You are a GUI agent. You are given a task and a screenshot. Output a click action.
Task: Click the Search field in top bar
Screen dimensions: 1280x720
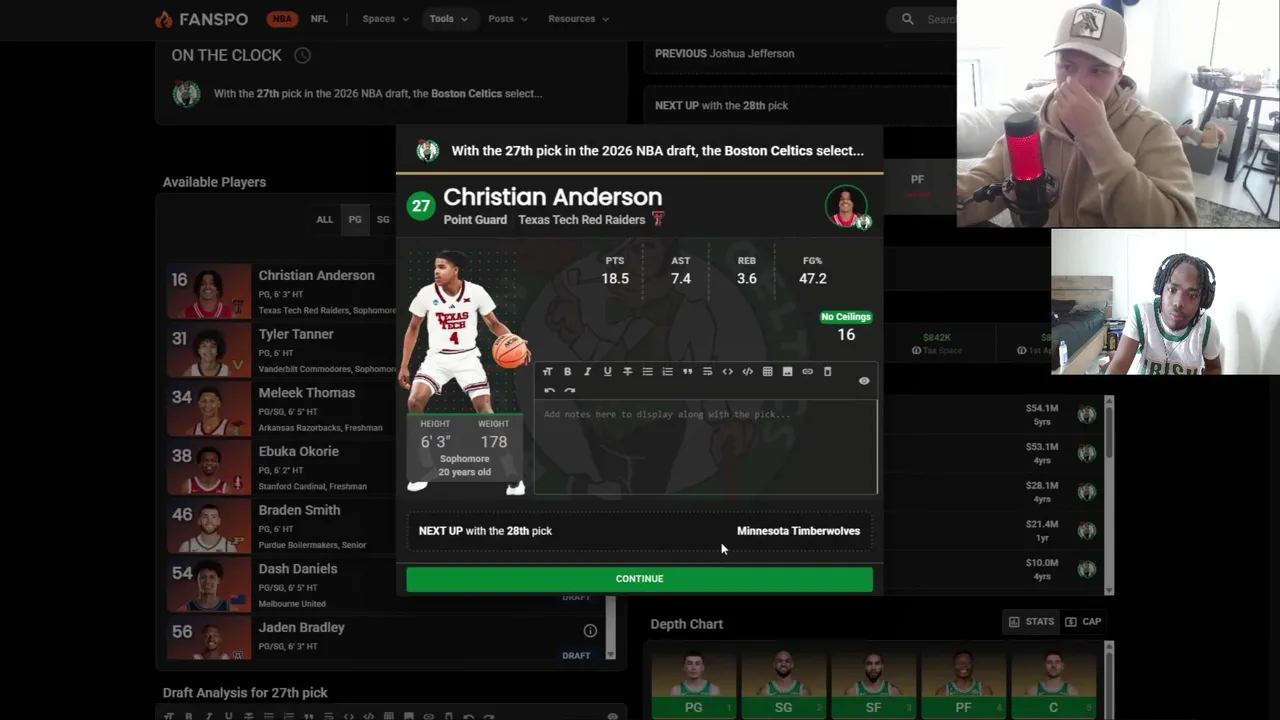[x=940, y=19]
